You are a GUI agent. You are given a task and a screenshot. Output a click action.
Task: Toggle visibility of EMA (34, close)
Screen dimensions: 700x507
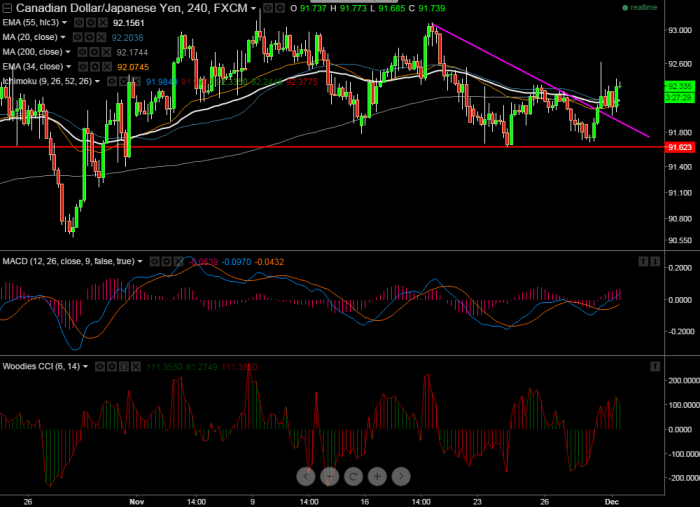click(81, 67)
